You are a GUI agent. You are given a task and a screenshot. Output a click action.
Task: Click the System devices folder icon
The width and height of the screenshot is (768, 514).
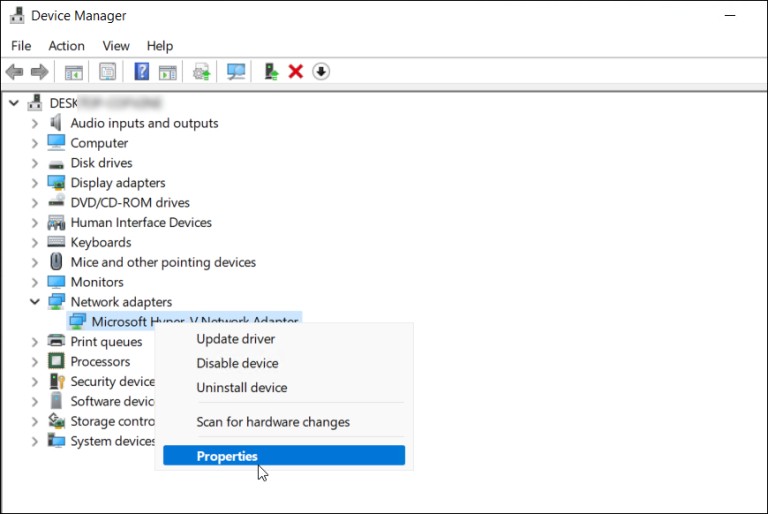(56, 441)
